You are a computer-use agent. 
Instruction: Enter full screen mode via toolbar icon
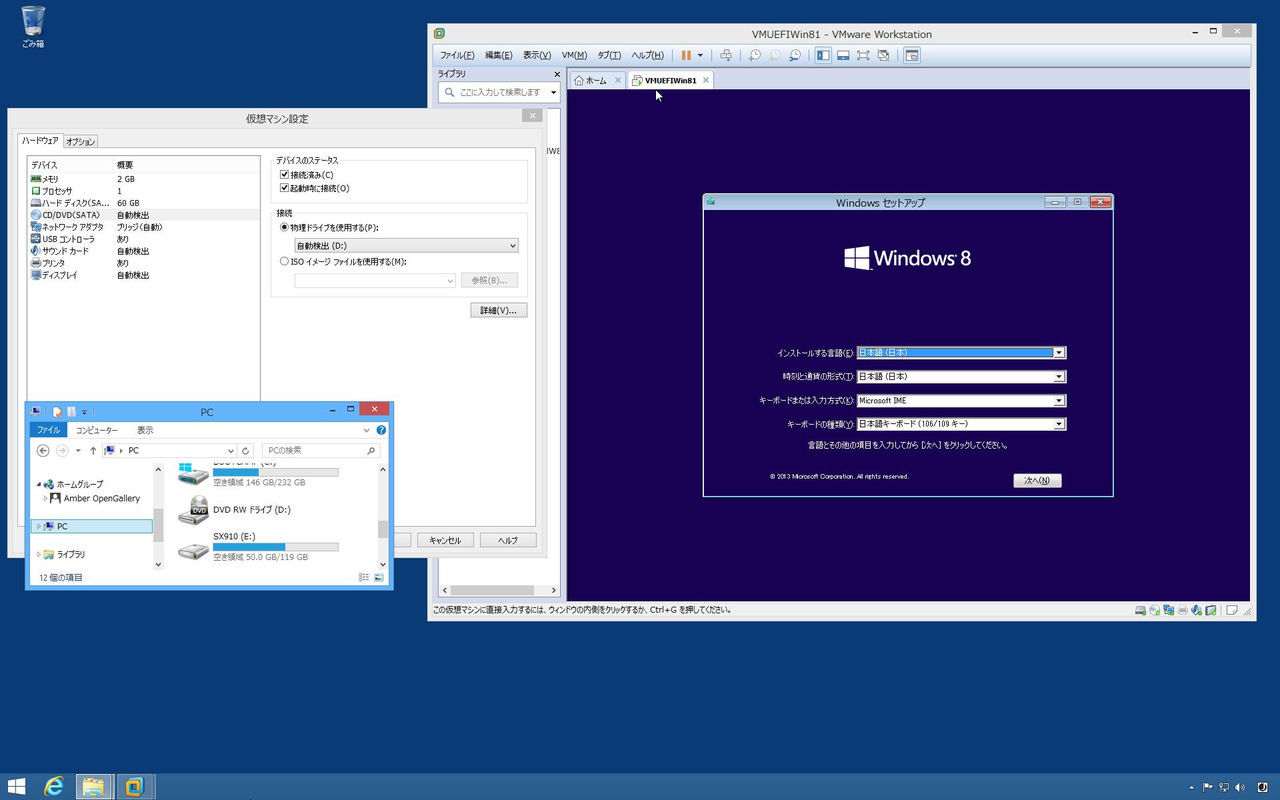[863, 55]
